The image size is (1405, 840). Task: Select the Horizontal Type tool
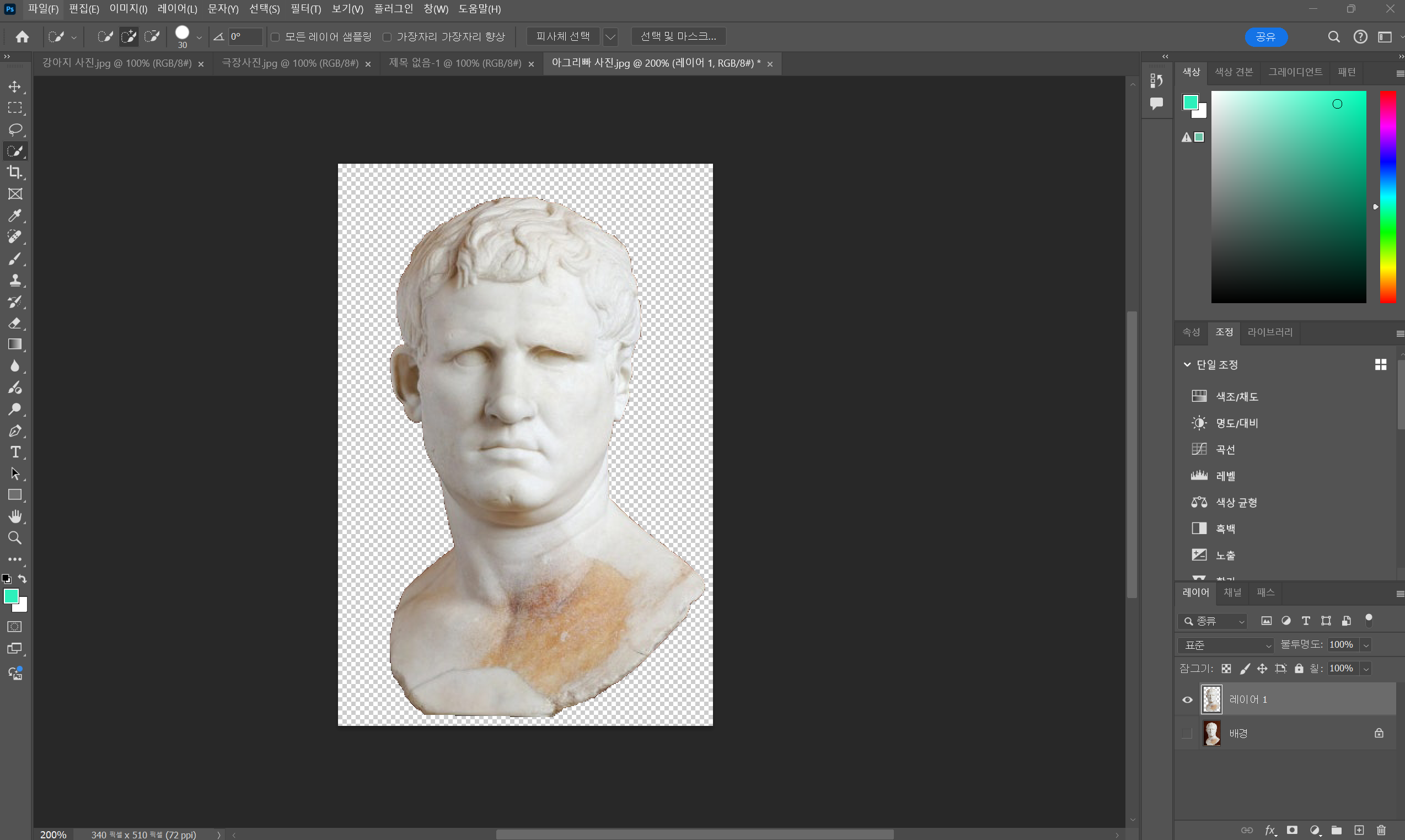pyautogui.click(x=15, y=453)
